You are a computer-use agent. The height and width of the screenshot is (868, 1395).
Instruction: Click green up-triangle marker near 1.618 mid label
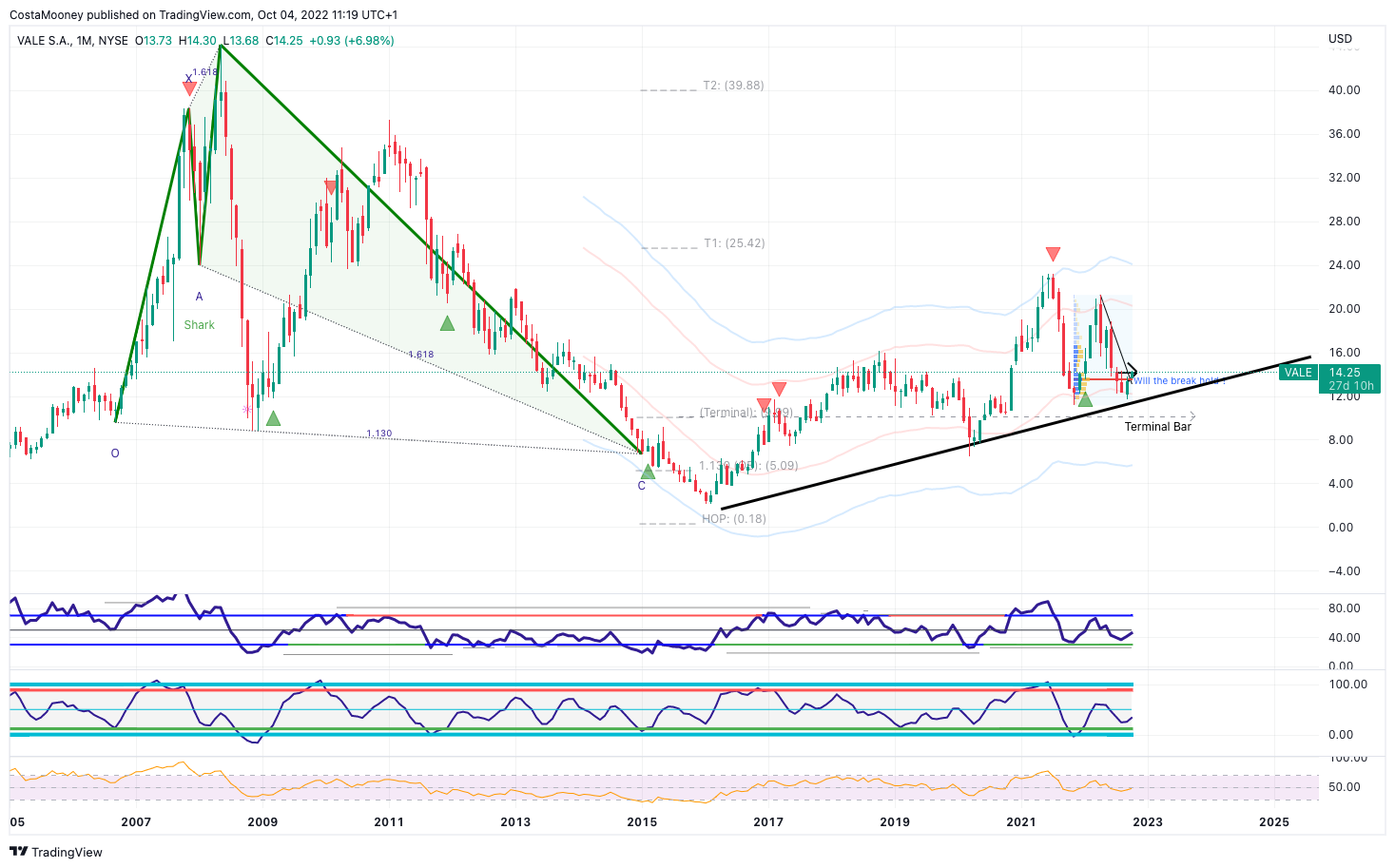coord(447,323)
